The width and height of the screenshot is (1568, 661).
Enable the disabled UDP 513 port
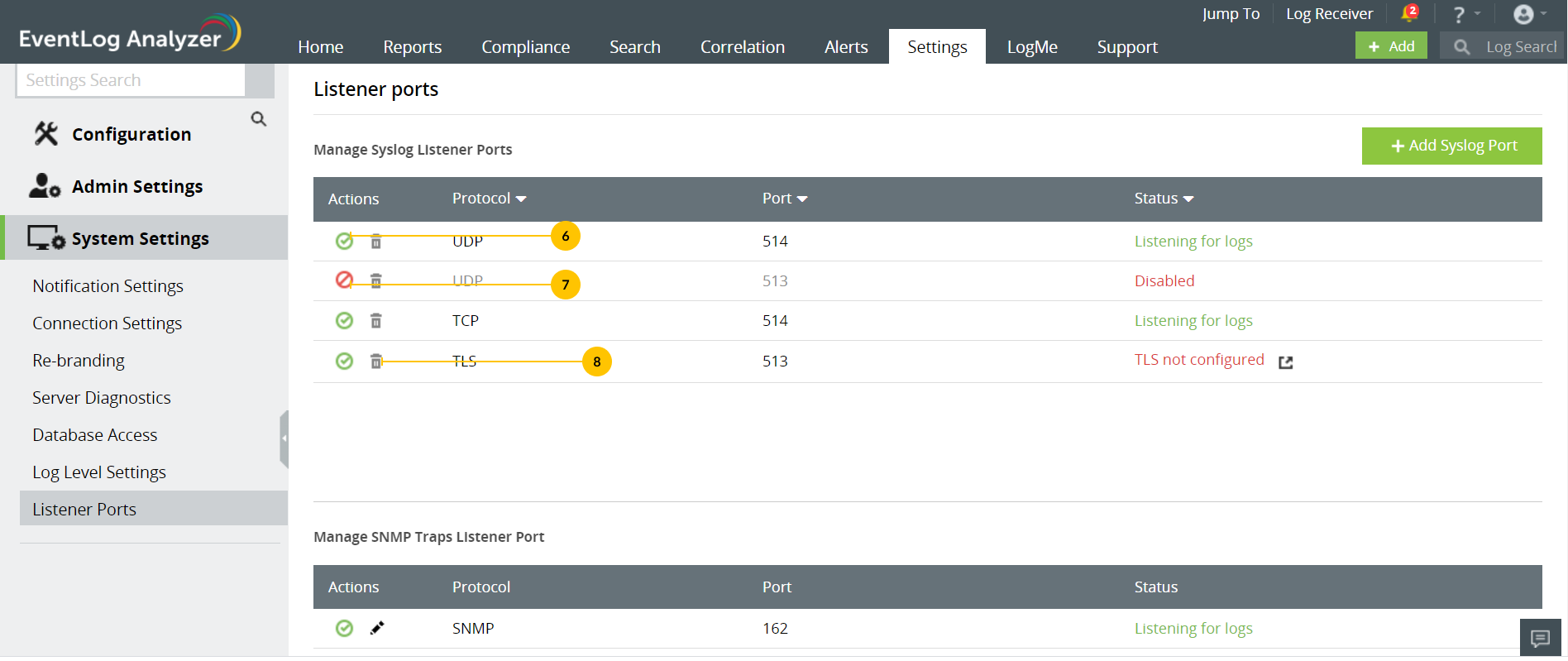coord(344,280)
